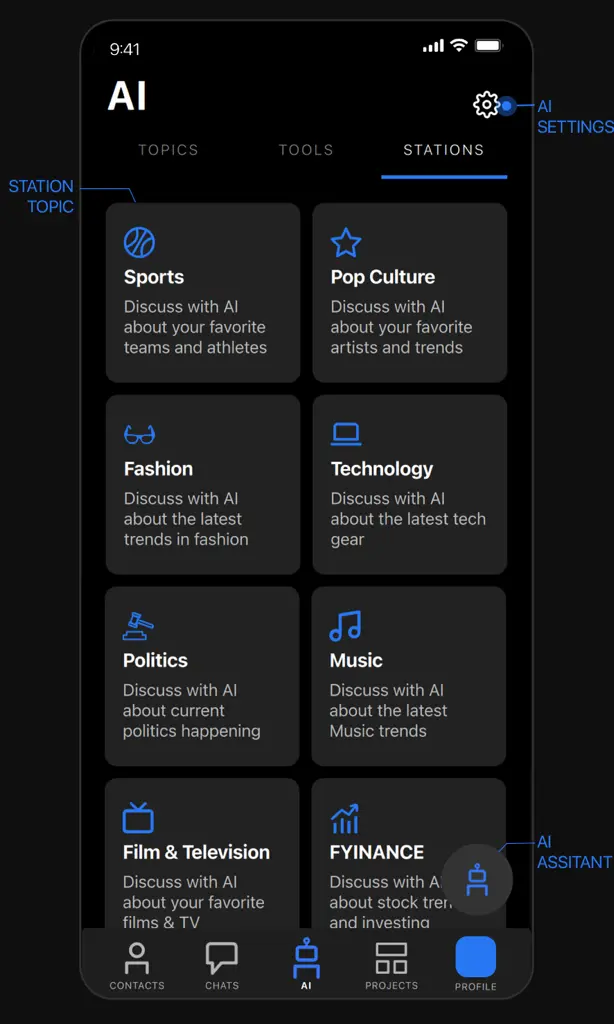Screen dimensions: 614x1024
Task: Open Contacts in bottom navigation
Action: [x=137, y=967]
